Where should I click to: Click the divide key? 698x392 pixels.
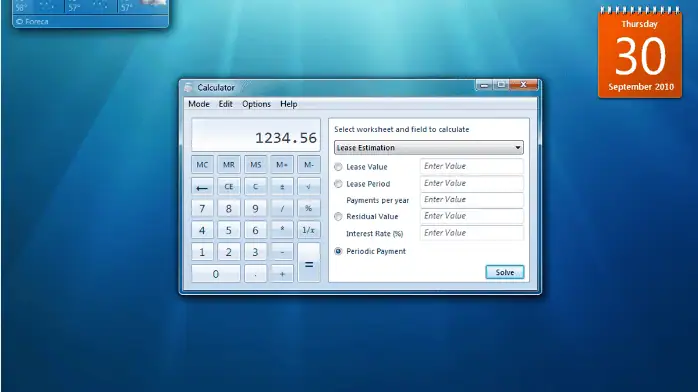[282, 208]
